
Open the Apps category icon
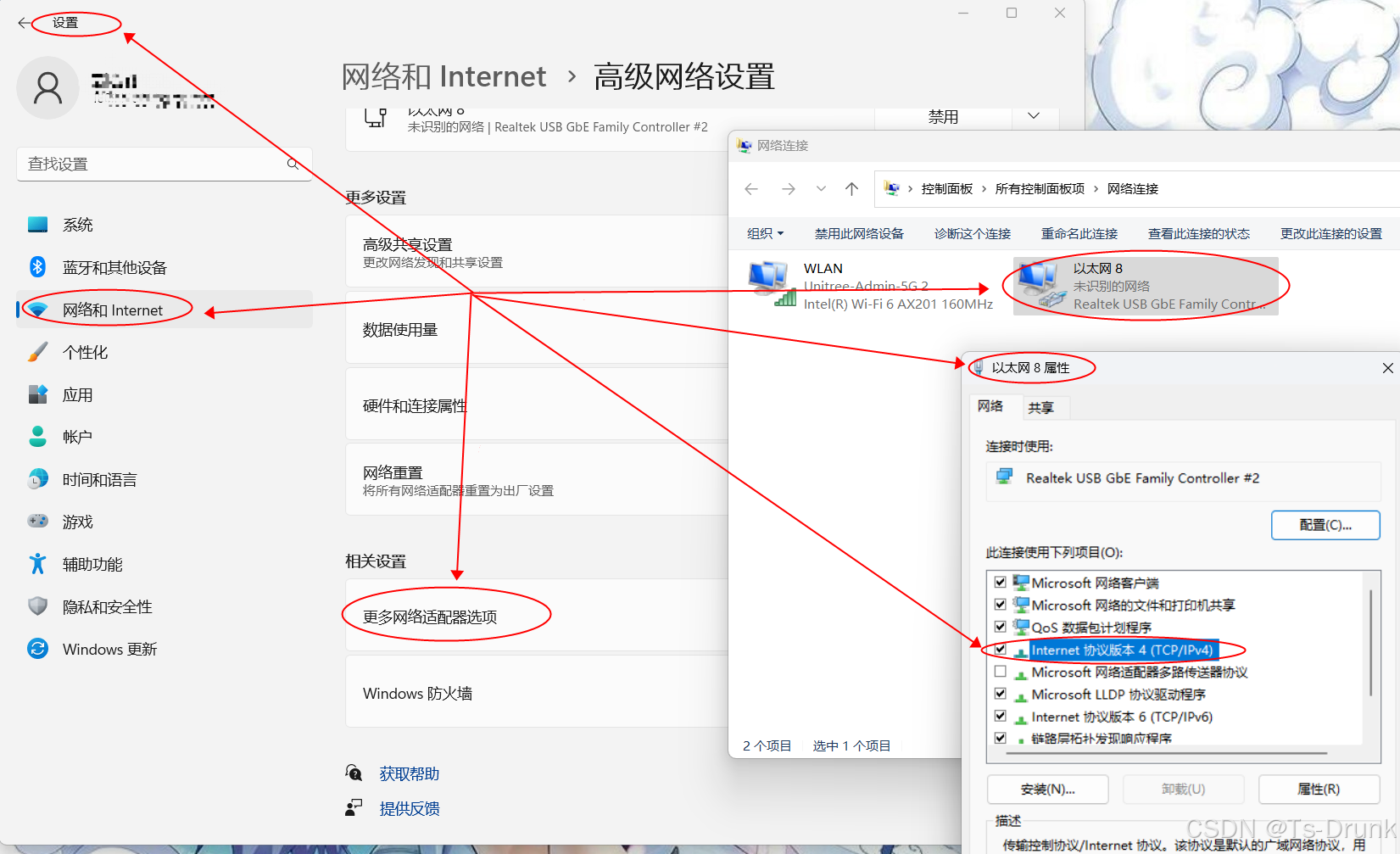click(x=37, y=394)
